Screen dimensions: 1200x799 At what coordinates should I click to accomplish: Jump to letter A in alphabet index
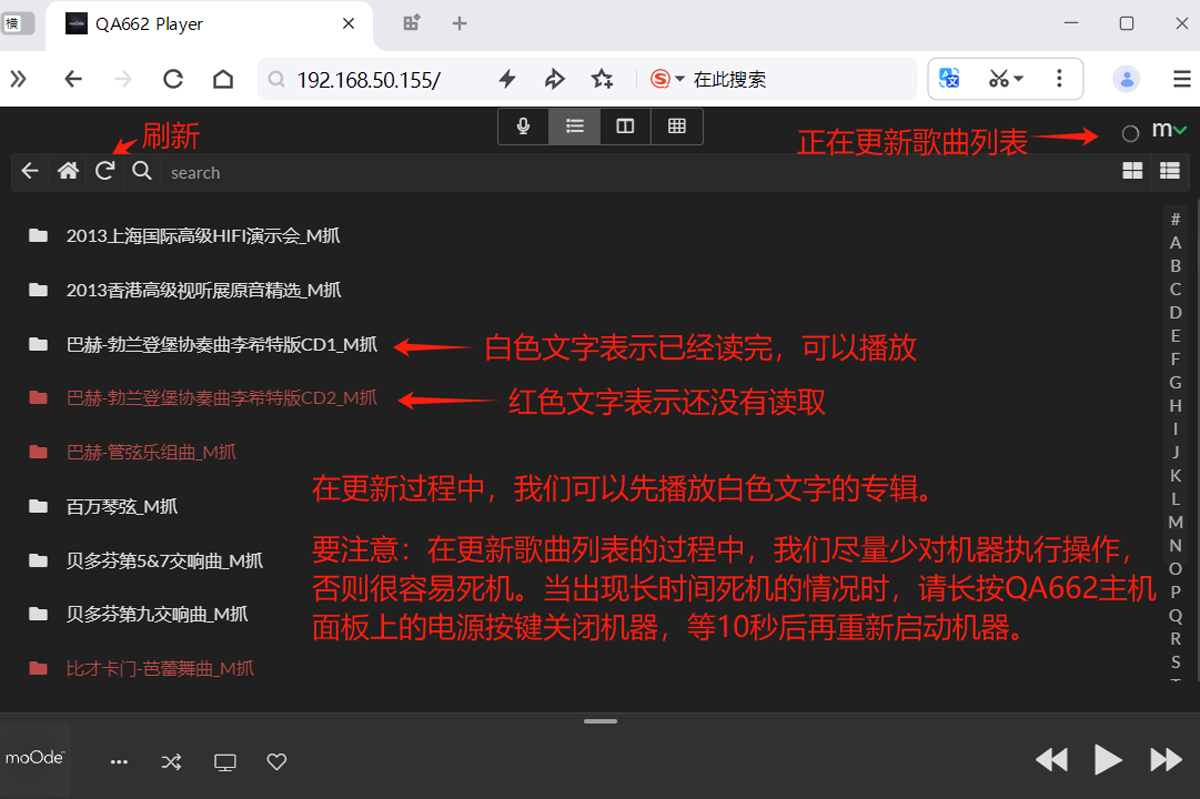pyautogui.click(x=1175, y=242)
